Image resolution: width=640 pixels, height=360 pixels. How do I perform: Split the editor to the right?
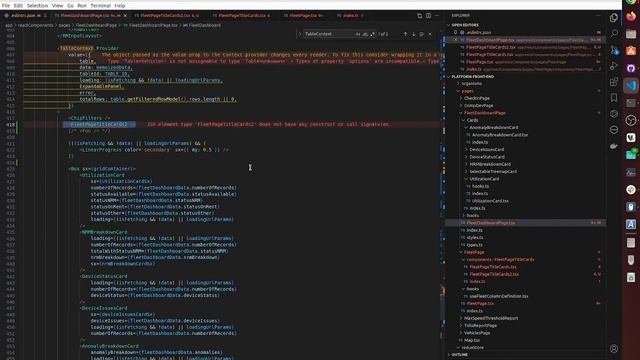pyautogui.click(x=428, y=16)
